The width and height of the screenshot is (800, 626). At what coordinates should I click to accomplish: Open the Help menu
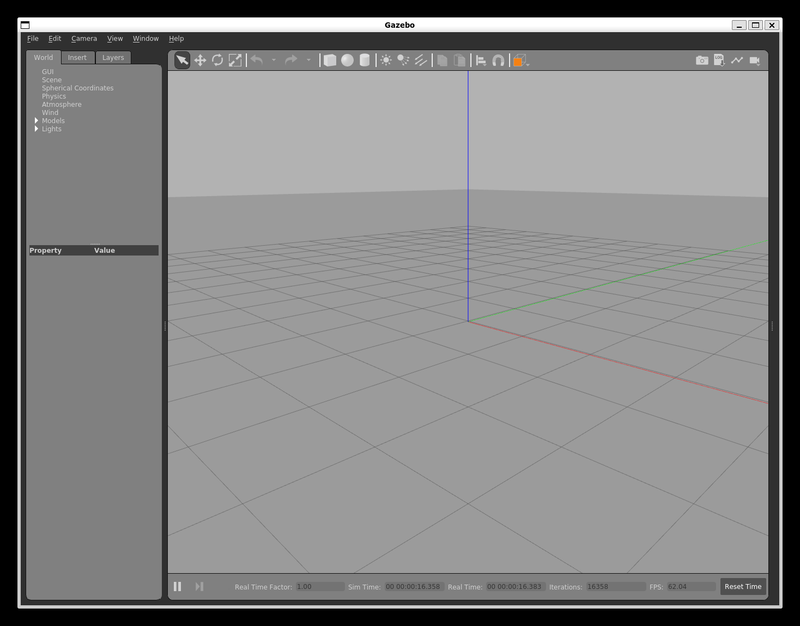(176, 38)
